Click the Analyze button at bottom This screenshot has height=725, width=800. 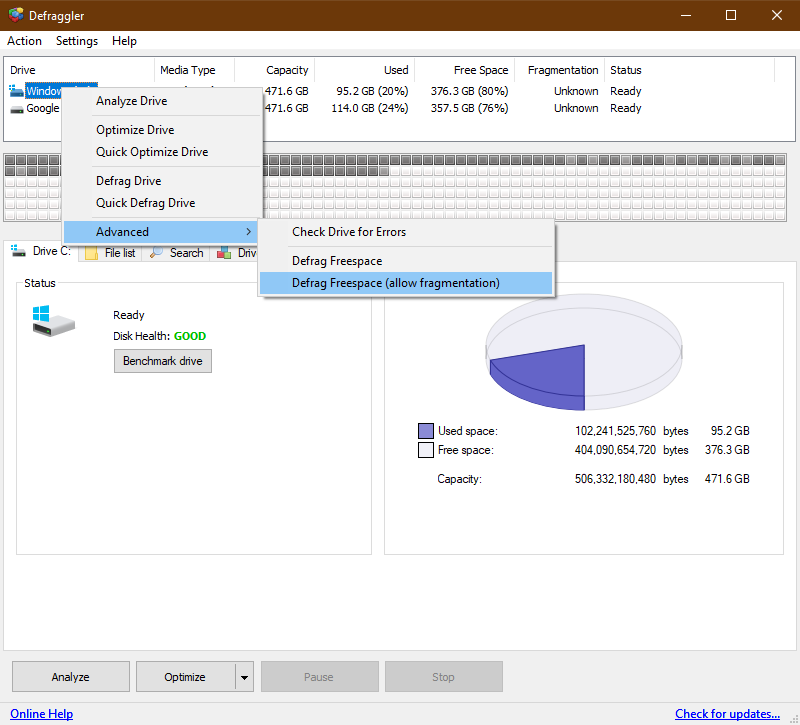pyautogui.click(x=71, y=677)
